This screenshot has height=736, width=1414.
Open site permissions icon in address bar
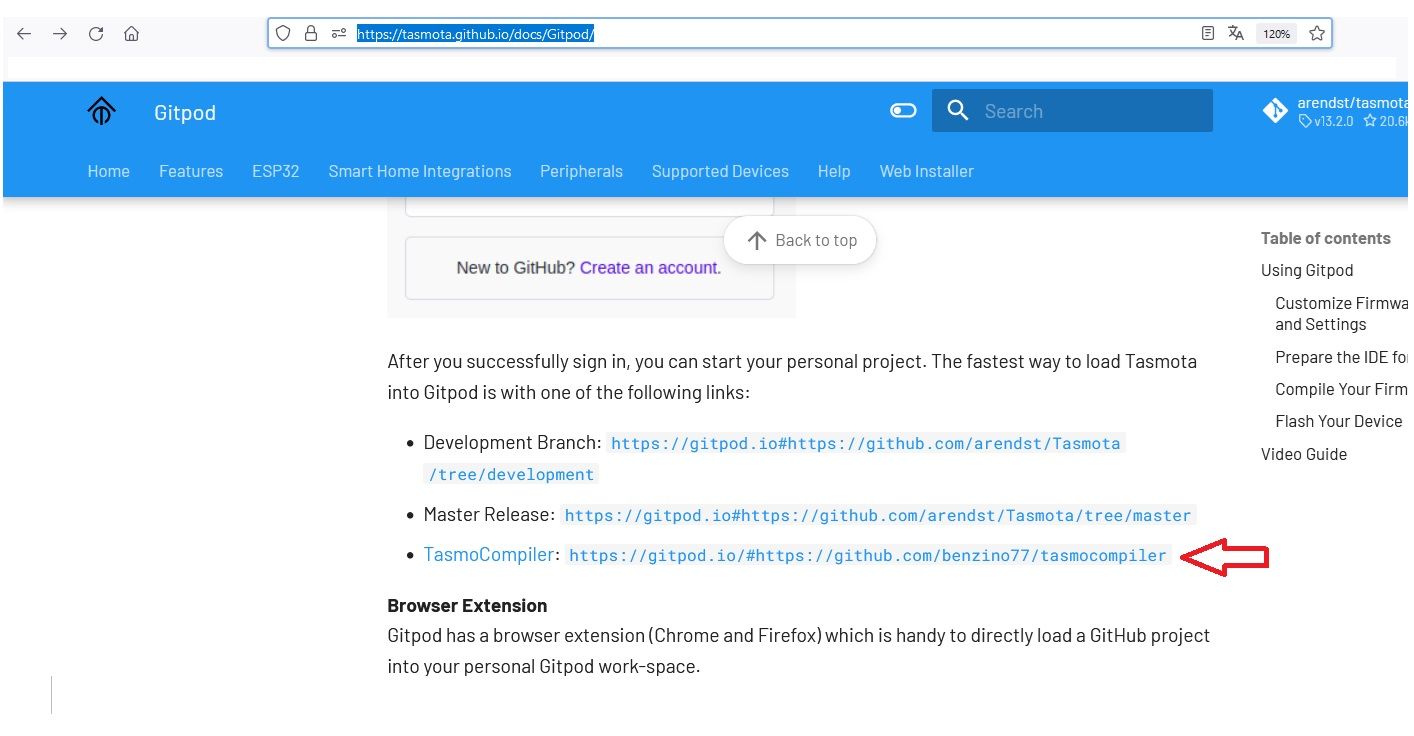click(x=339, y=33)
